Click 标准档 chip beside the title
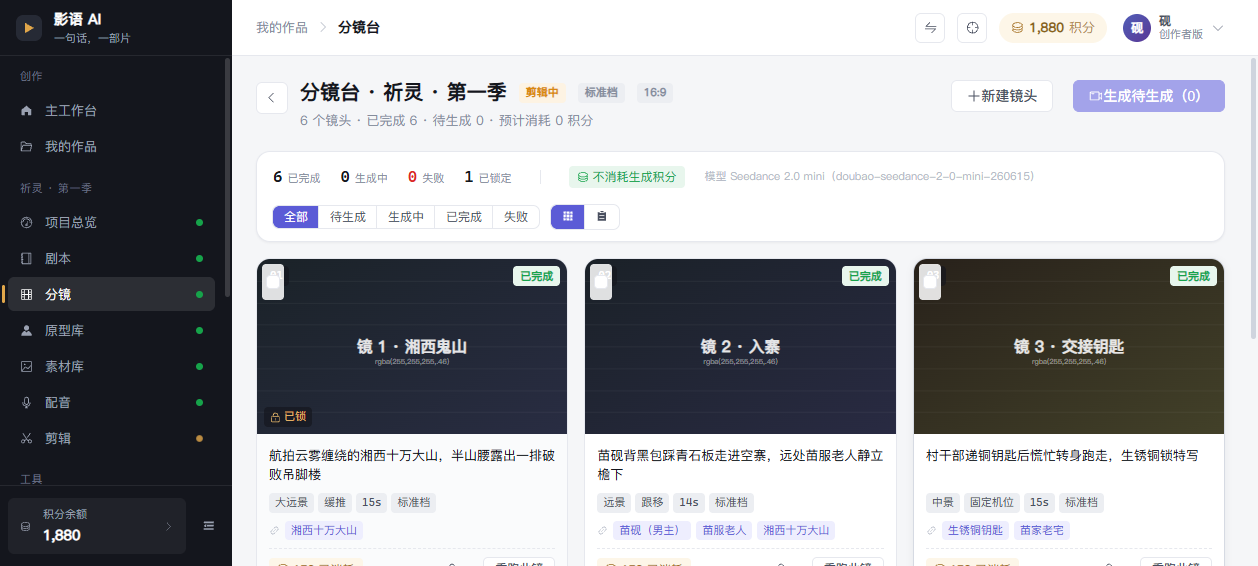This screenshot has height=566, width=1258. [601, 93]
